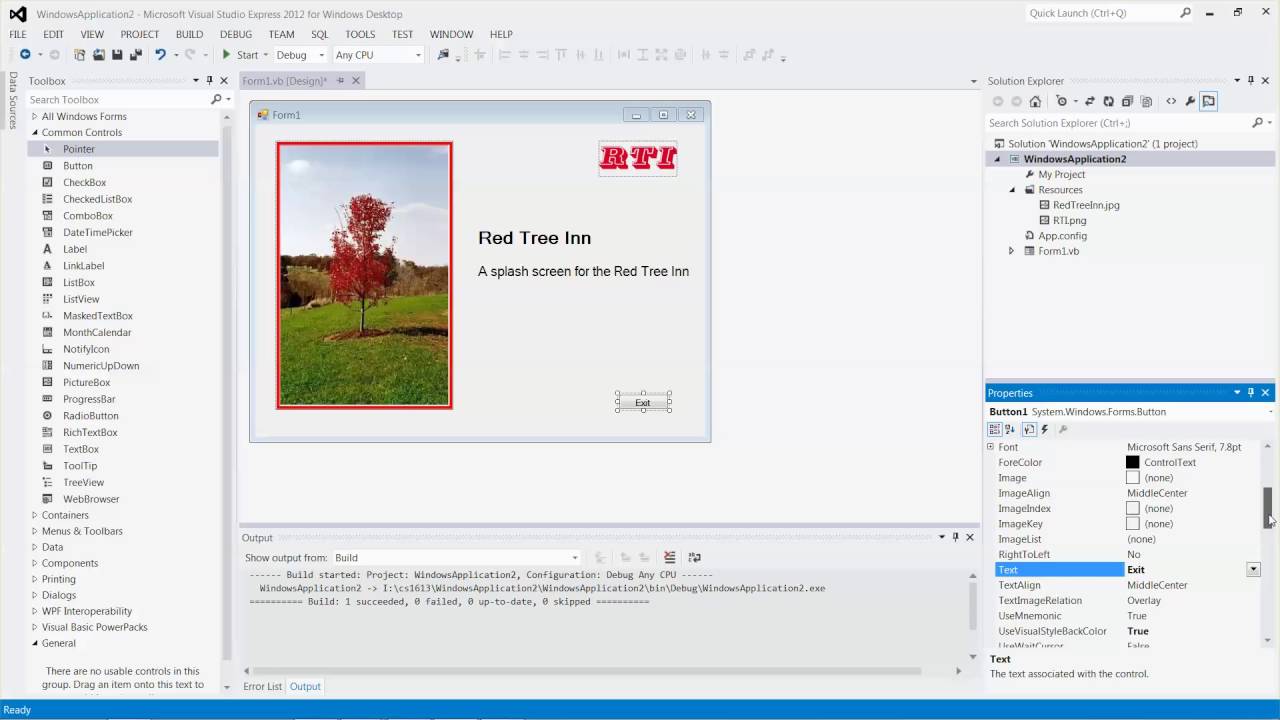Image resolution: width=1280 pixels, height=720 pixels.
Task: Click the Preview Selected Items icon
Action: [1208, 101]
